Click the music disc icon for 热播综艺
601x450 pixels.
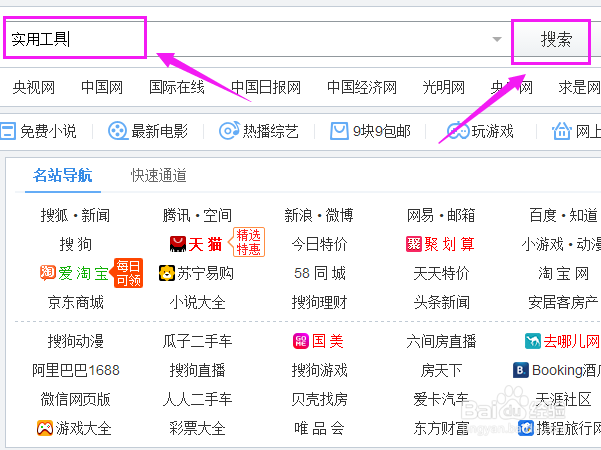[x=229, y=131]
